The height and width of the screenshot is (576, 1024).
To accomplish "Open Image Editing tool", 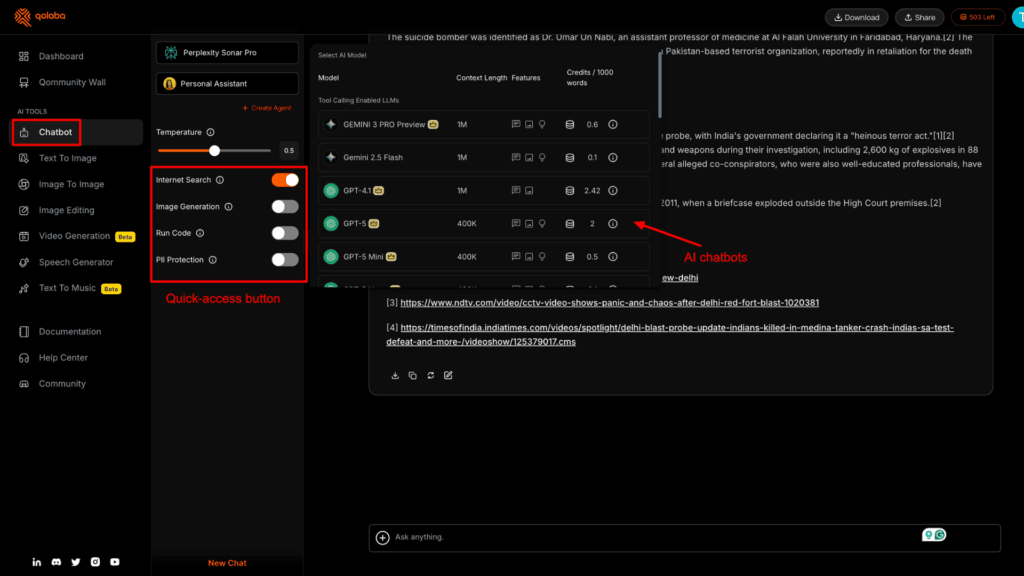I will pyautogui.click(x=66, y=210).
